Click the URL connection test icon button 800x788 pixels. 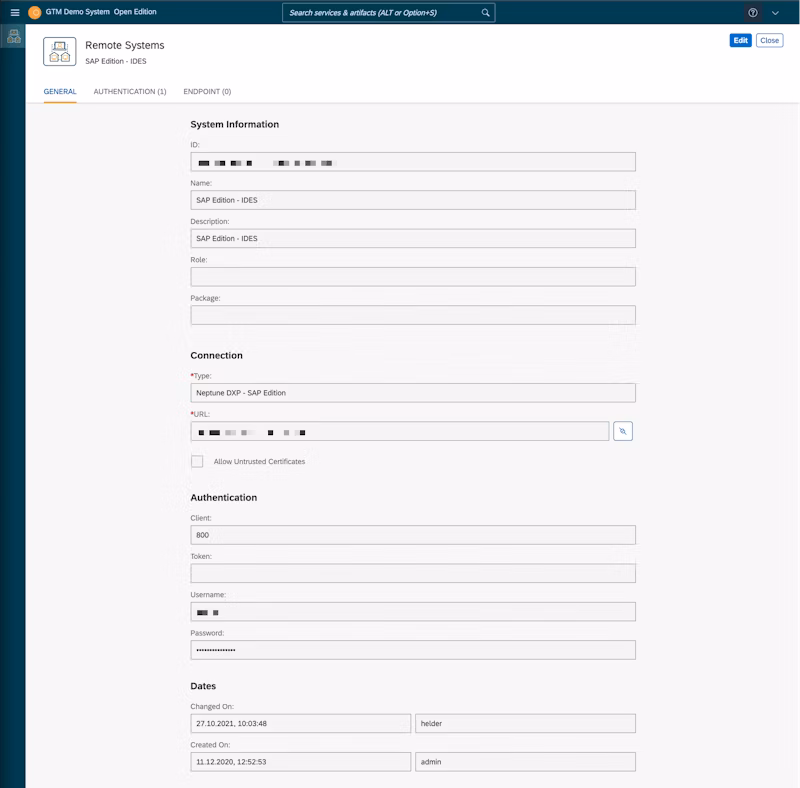(622, 431)
